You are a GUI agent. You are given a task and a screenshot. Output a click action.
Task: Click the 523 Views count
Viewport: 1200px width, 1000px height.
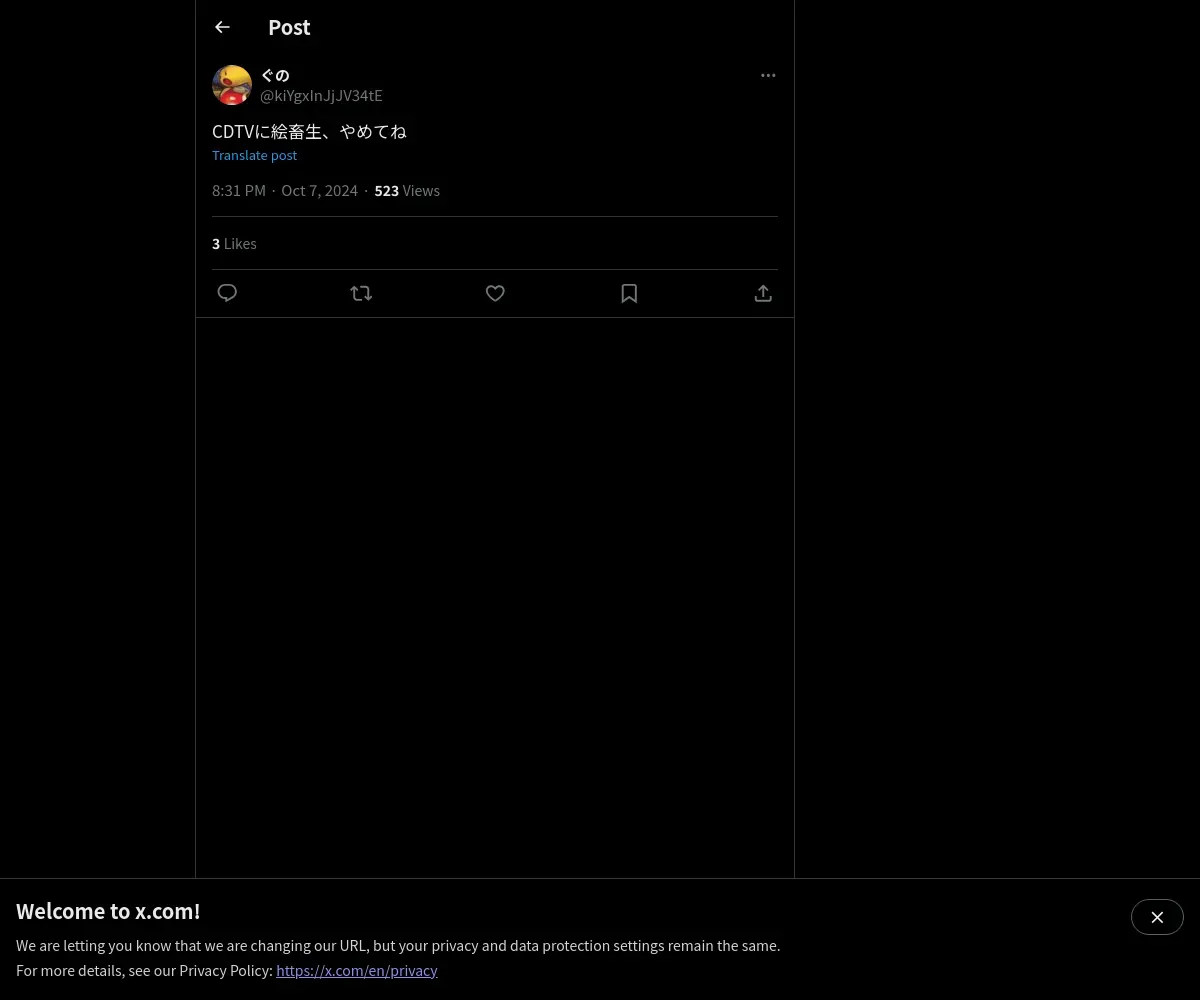tap(407, 190)
